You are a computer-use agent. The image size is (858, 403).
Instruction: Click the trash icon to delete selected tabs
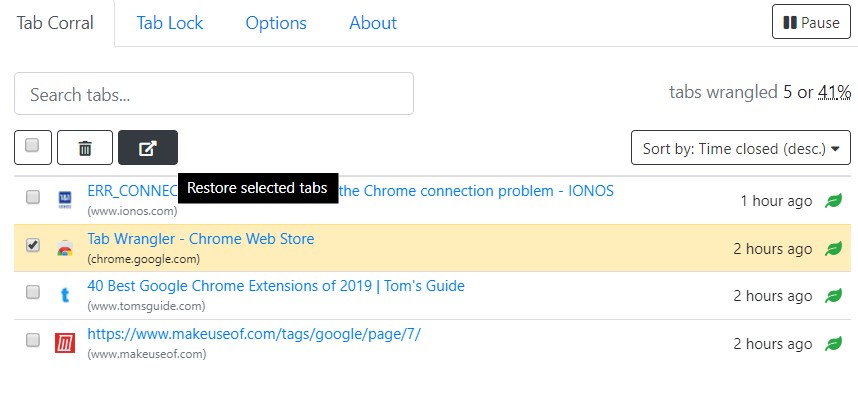[x=85, y=148]
